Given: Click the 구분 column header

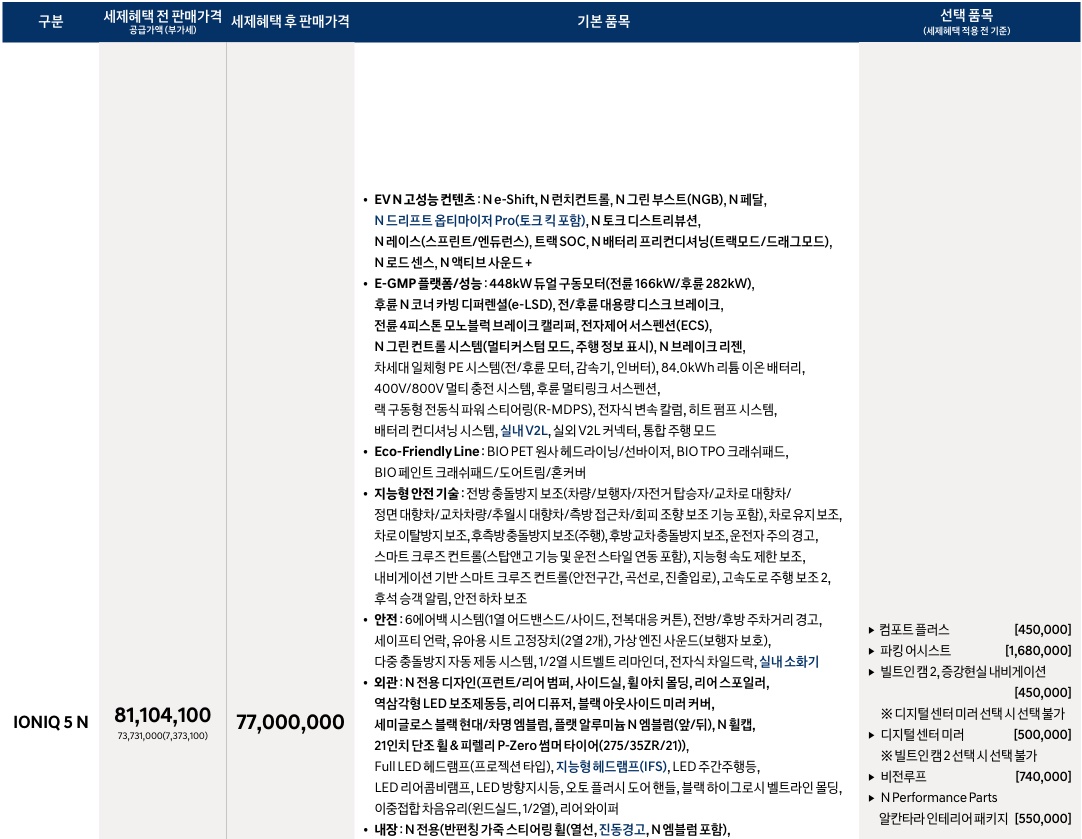Looking at the screenshot, I should point(50,21).
